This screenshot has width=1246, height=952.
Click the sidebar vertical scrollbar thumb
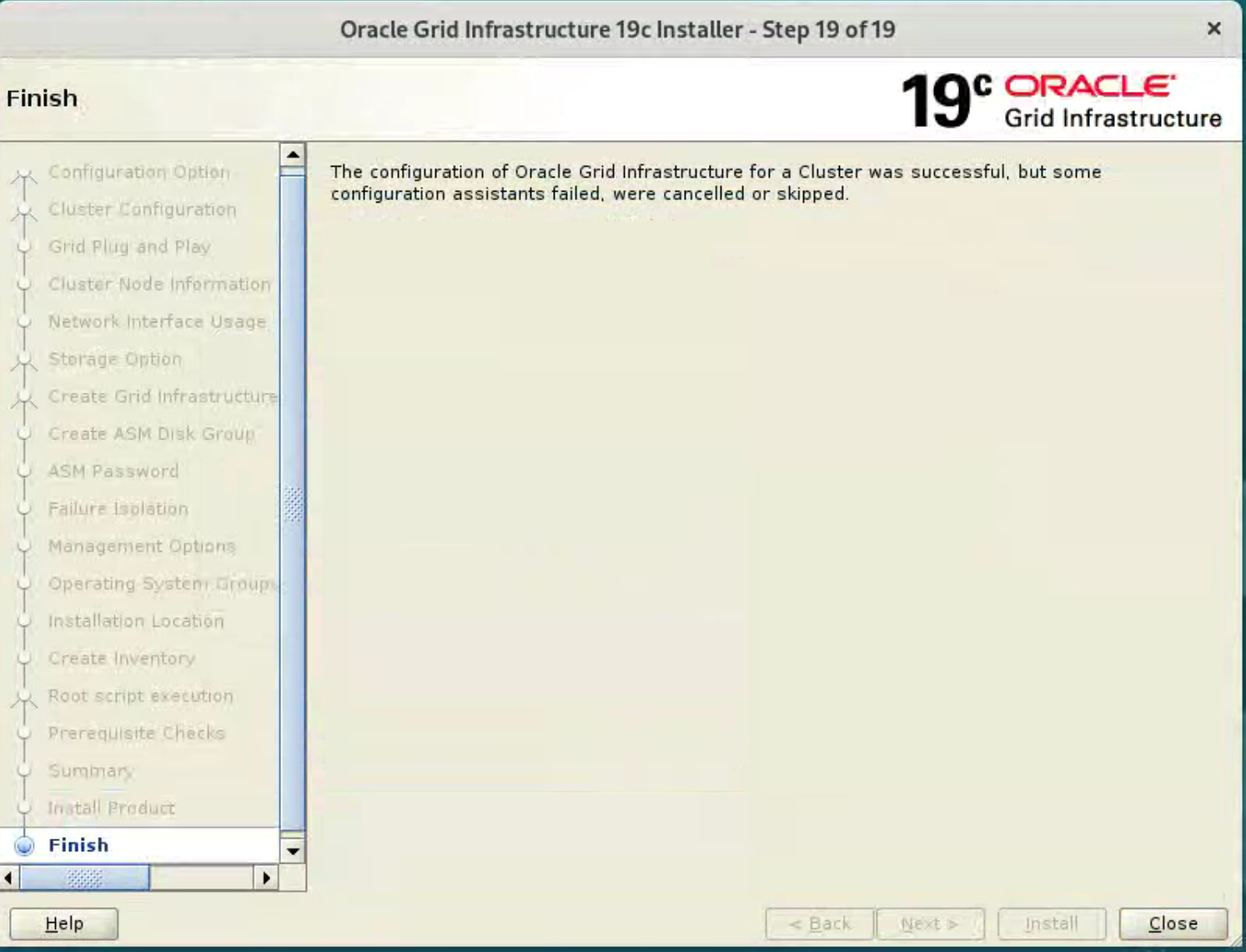(293, 503)
